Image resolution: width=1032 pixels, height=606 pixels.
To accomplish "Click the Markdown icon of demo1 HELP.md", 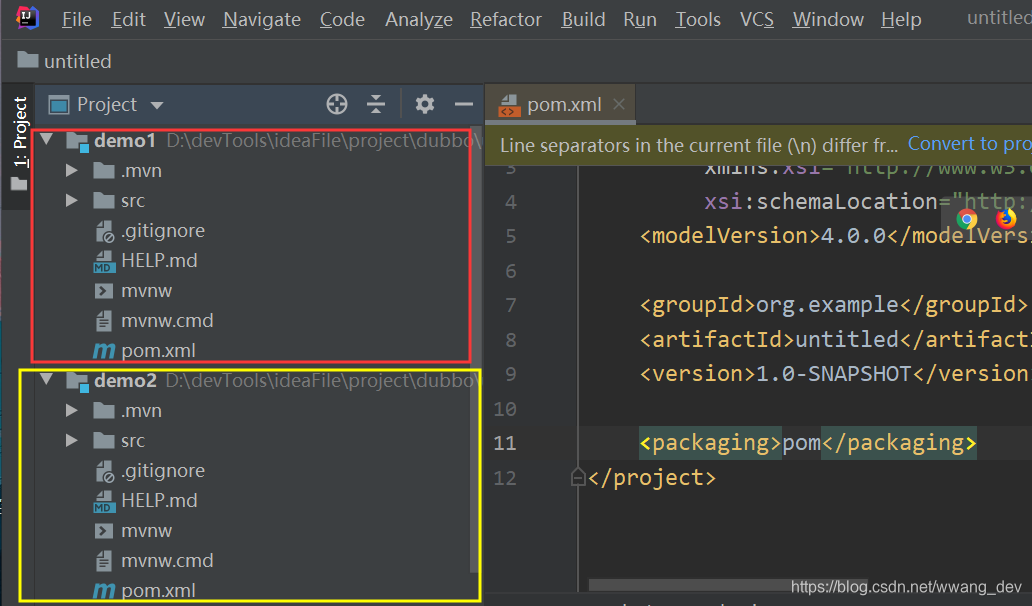I will 103,261.
